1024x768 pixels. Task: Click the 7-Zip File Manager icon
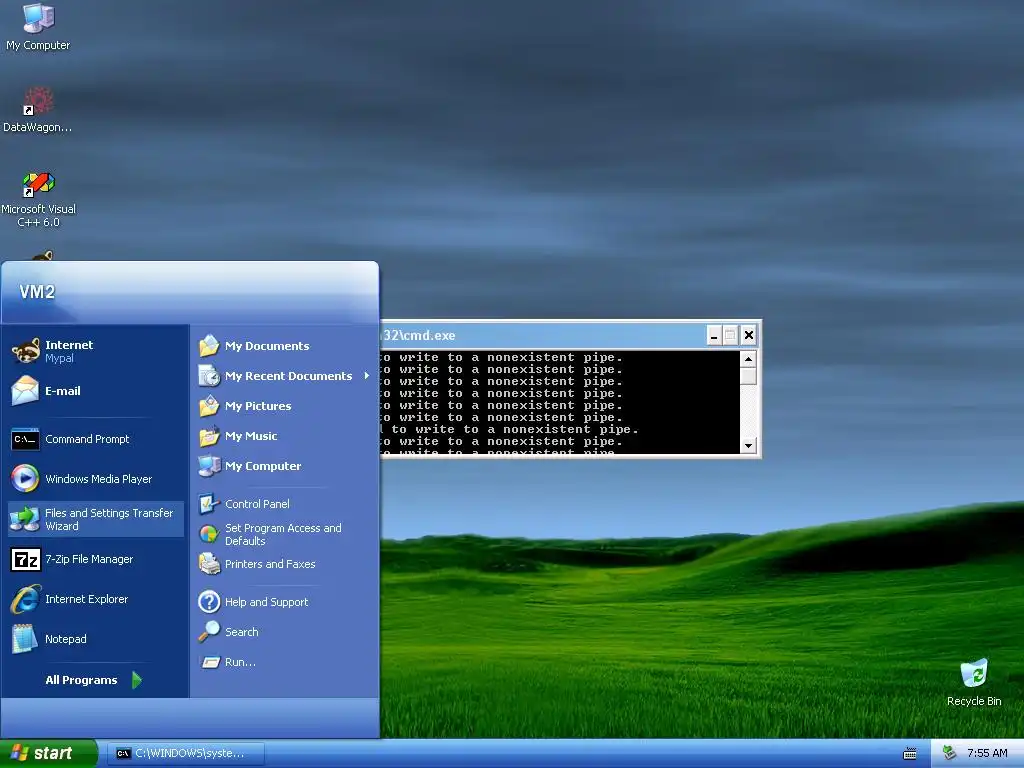pyautogui.click(x=25, y=559)
